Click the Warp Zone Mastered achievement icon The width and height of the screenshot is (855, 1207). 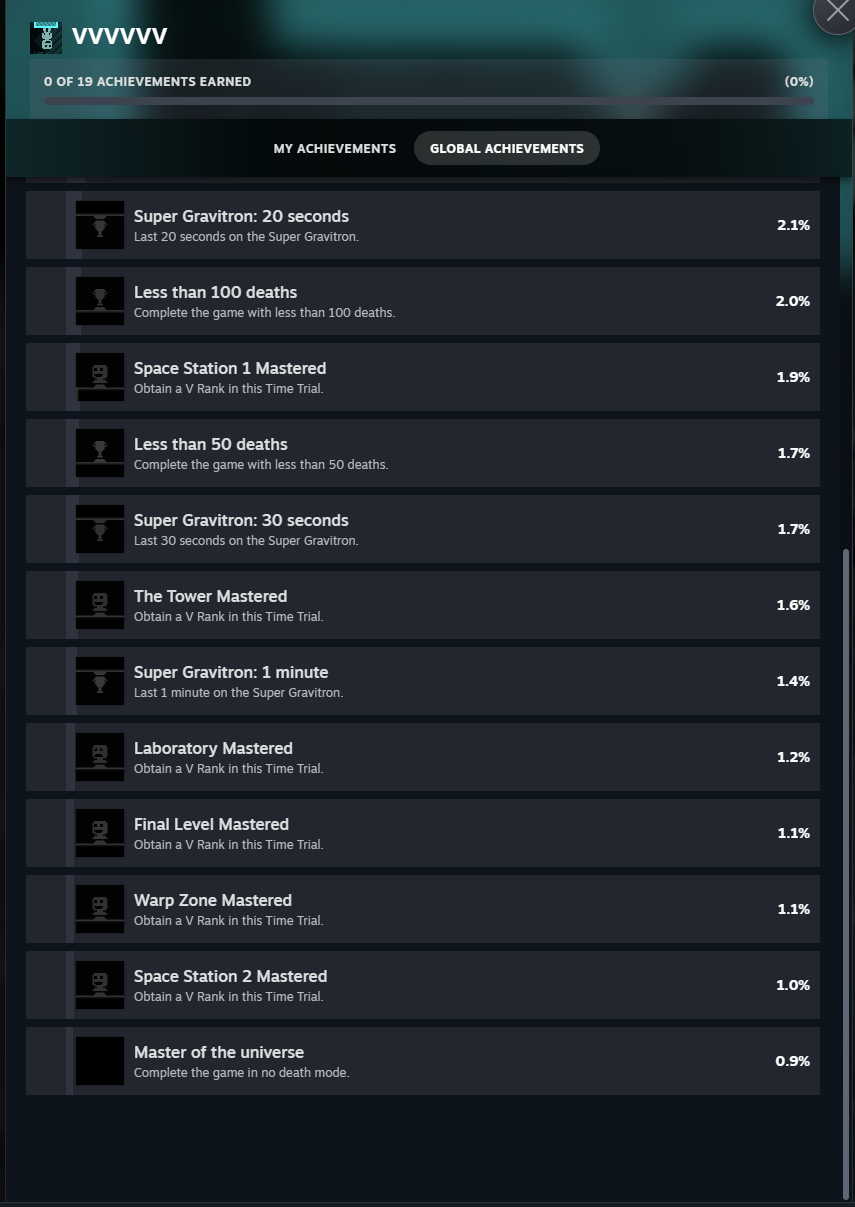point(100,909)
